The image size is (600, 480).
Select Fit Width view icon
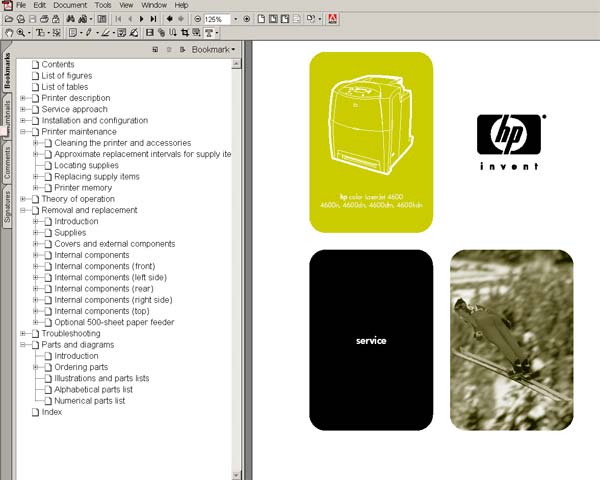[x=285, y=19]
